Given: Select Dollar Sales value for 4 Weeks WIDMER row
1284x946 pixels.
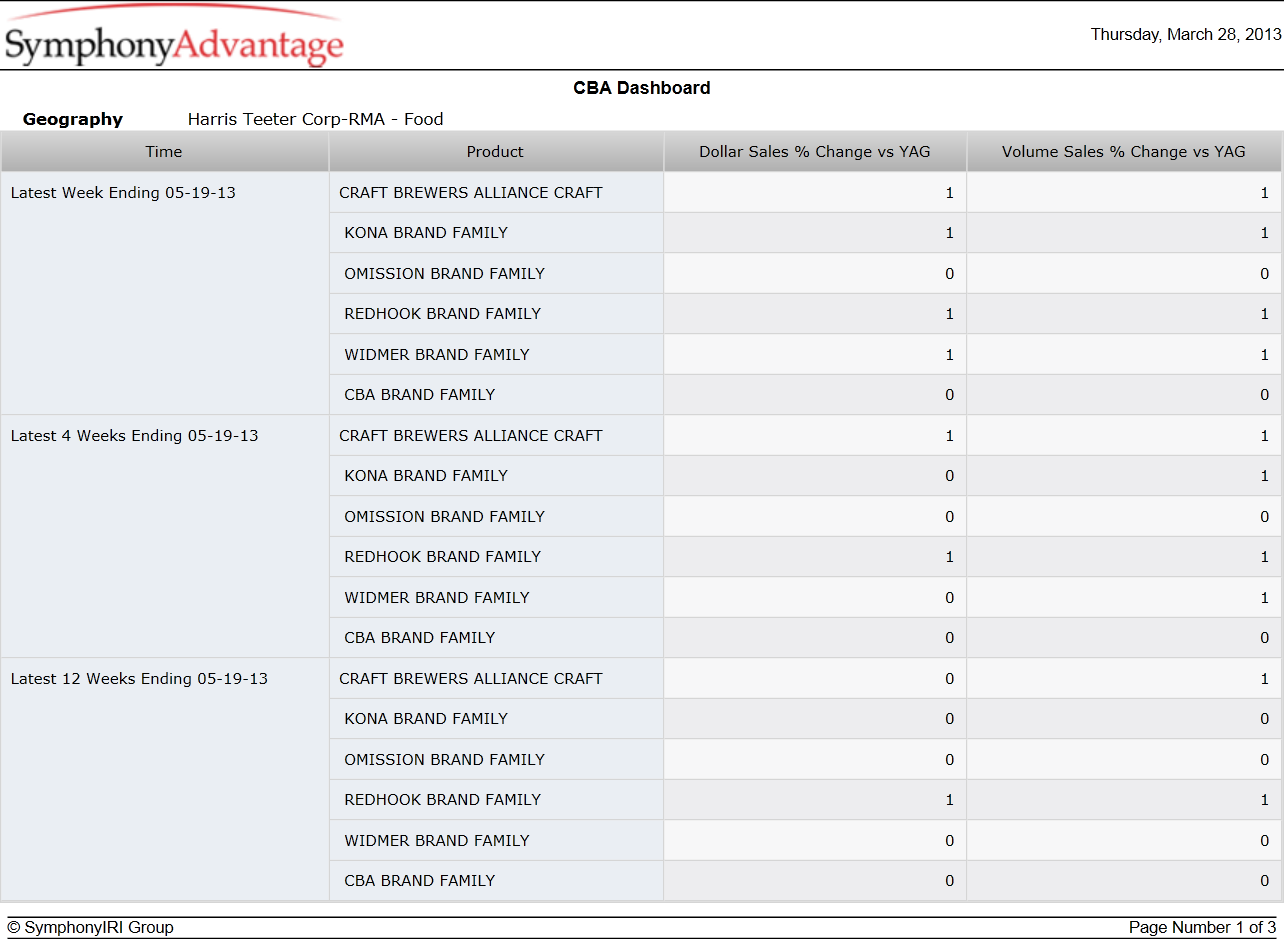Looking at the screenshot, I should tap(815, 597).
